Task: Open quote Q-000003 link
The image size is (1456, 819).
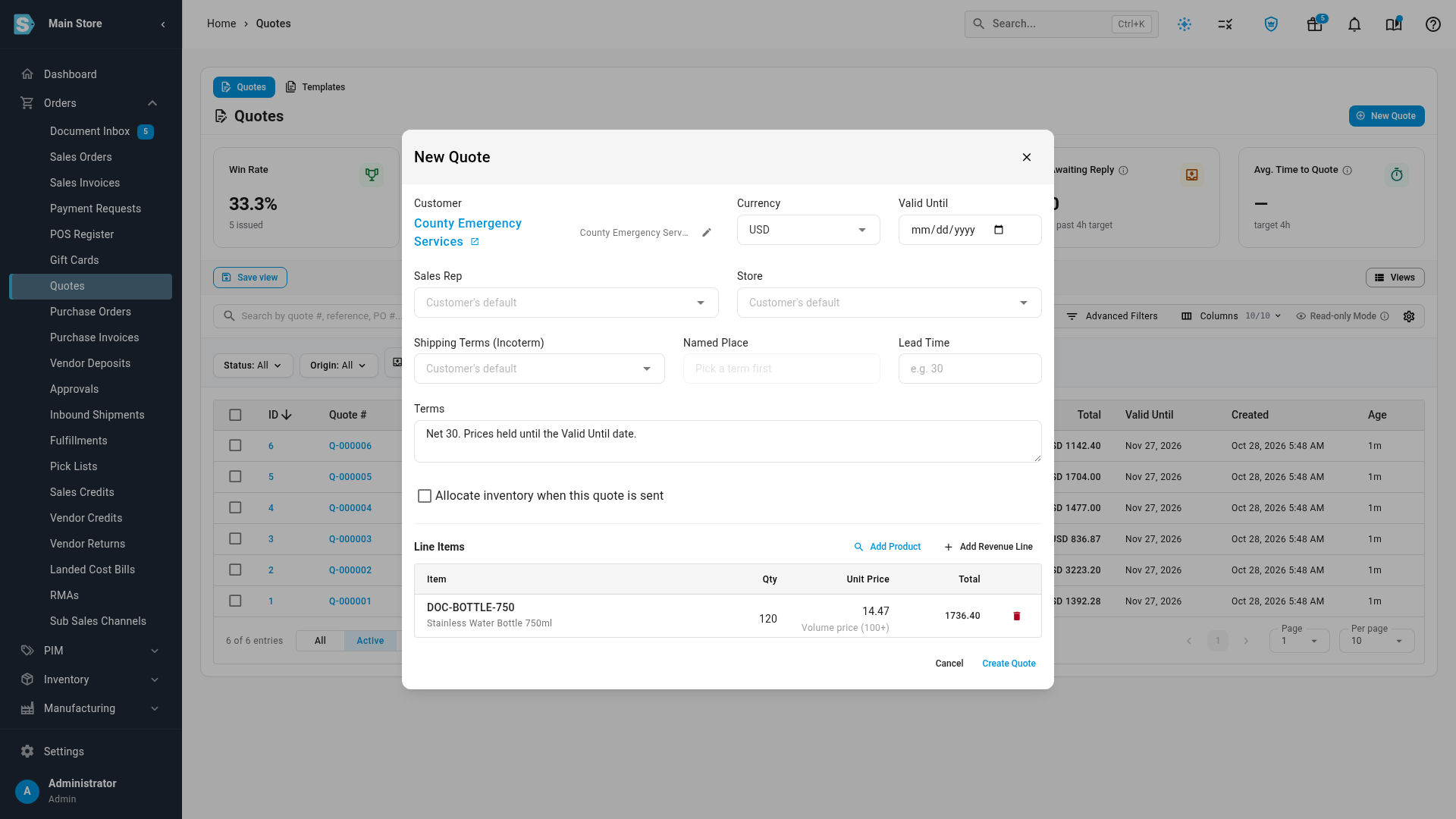Action: (350, 539)
